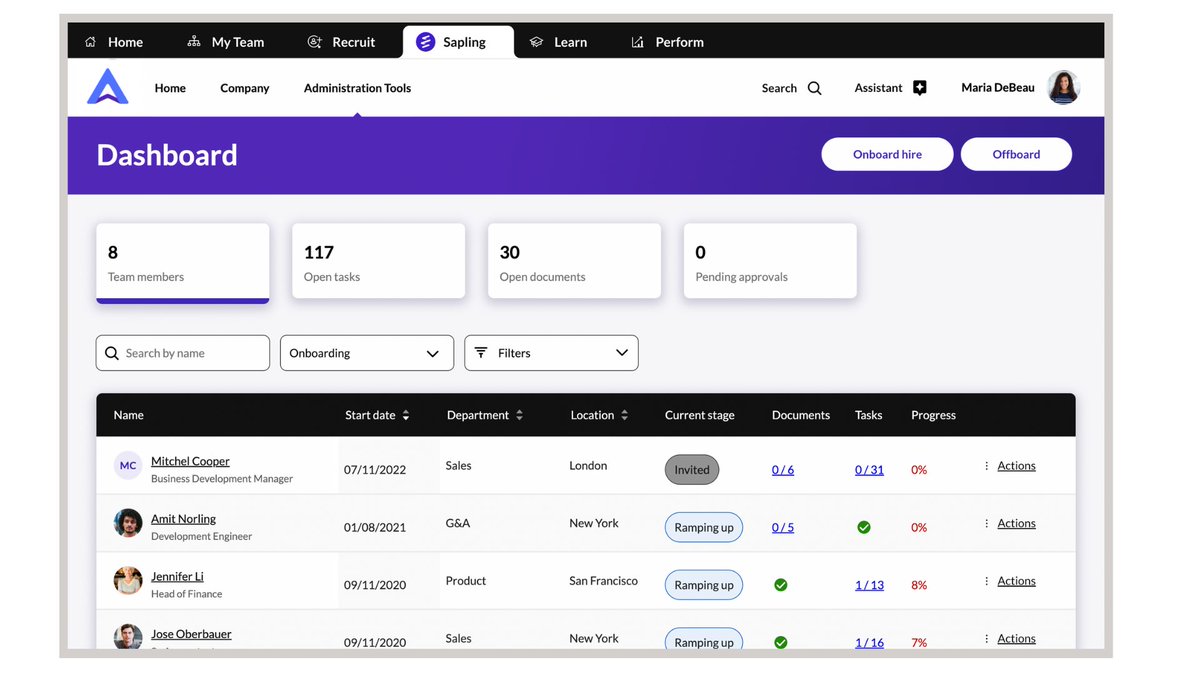1200x675 pixels.
Task: Click the Onboard hire button
Action: tap(886, 154)
